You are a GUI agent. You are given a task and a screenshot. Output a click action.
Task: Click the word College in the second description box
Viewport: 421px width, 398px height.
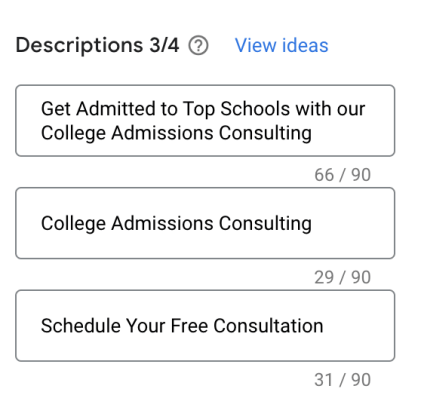[73, 223]
